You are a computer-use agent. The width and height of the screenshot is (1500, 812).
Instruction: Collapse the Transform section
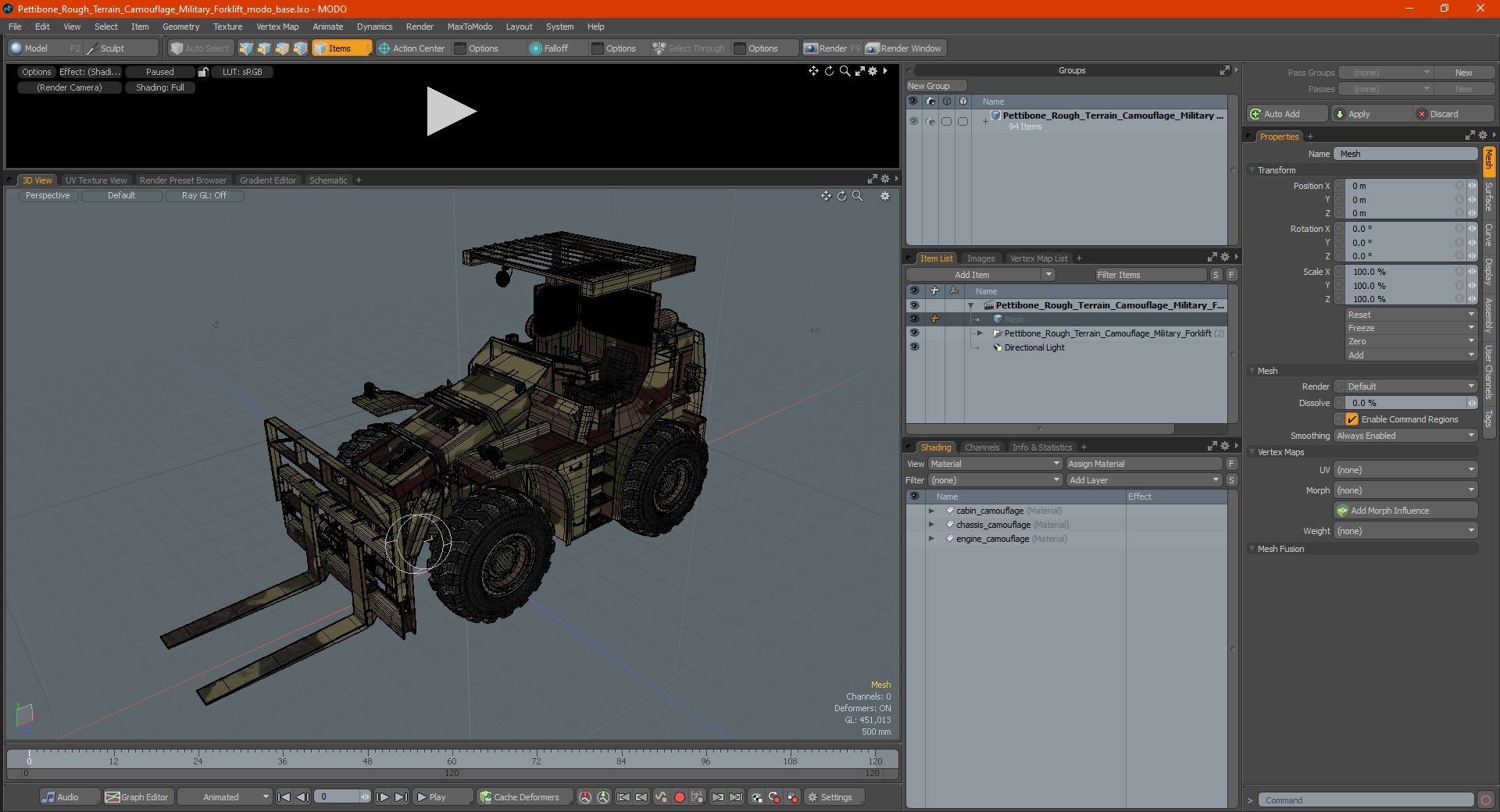(x=1252, y=170)
